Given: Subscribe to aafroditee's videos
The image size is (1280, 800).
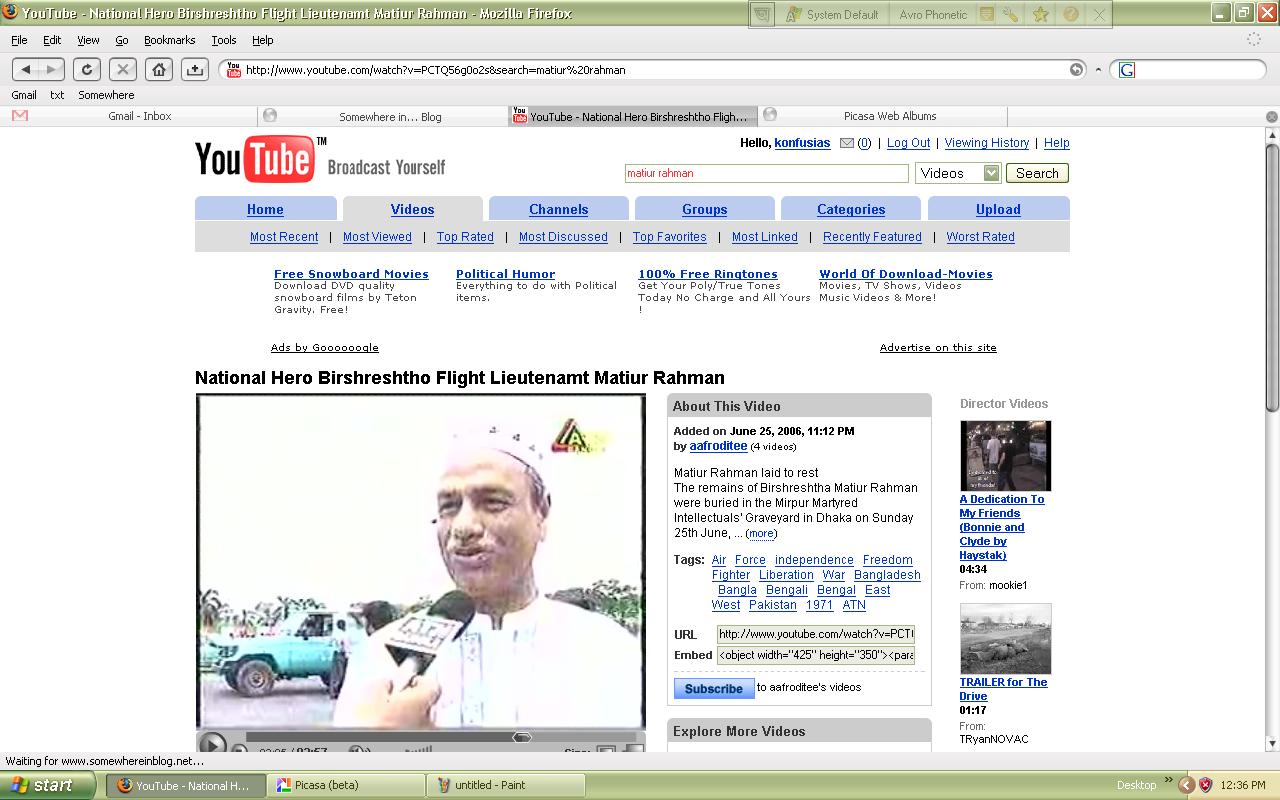Looking at the screenshot, I should [x=713, y=688].
